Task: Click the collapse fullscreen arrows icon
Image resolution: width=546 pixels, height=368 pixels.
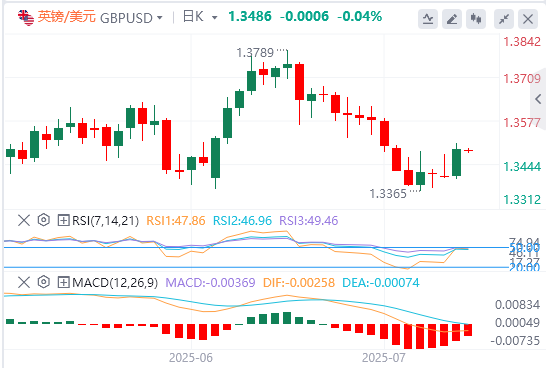Action: 504,19
